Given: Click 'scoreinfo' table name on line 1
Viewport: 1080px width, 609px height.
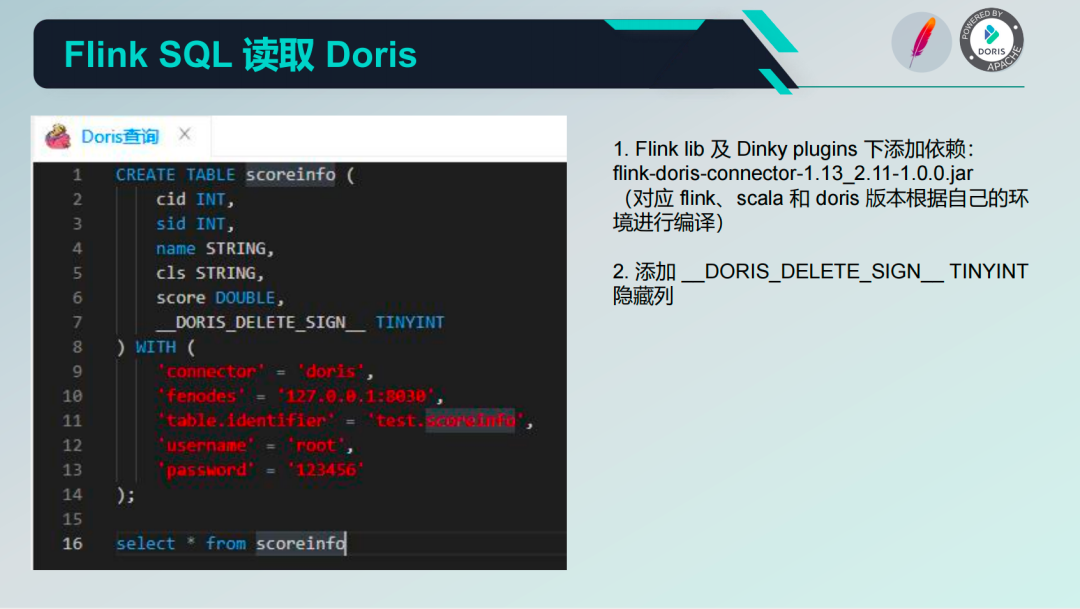Looking at the screenshot, I should click(x=291, y=175).
